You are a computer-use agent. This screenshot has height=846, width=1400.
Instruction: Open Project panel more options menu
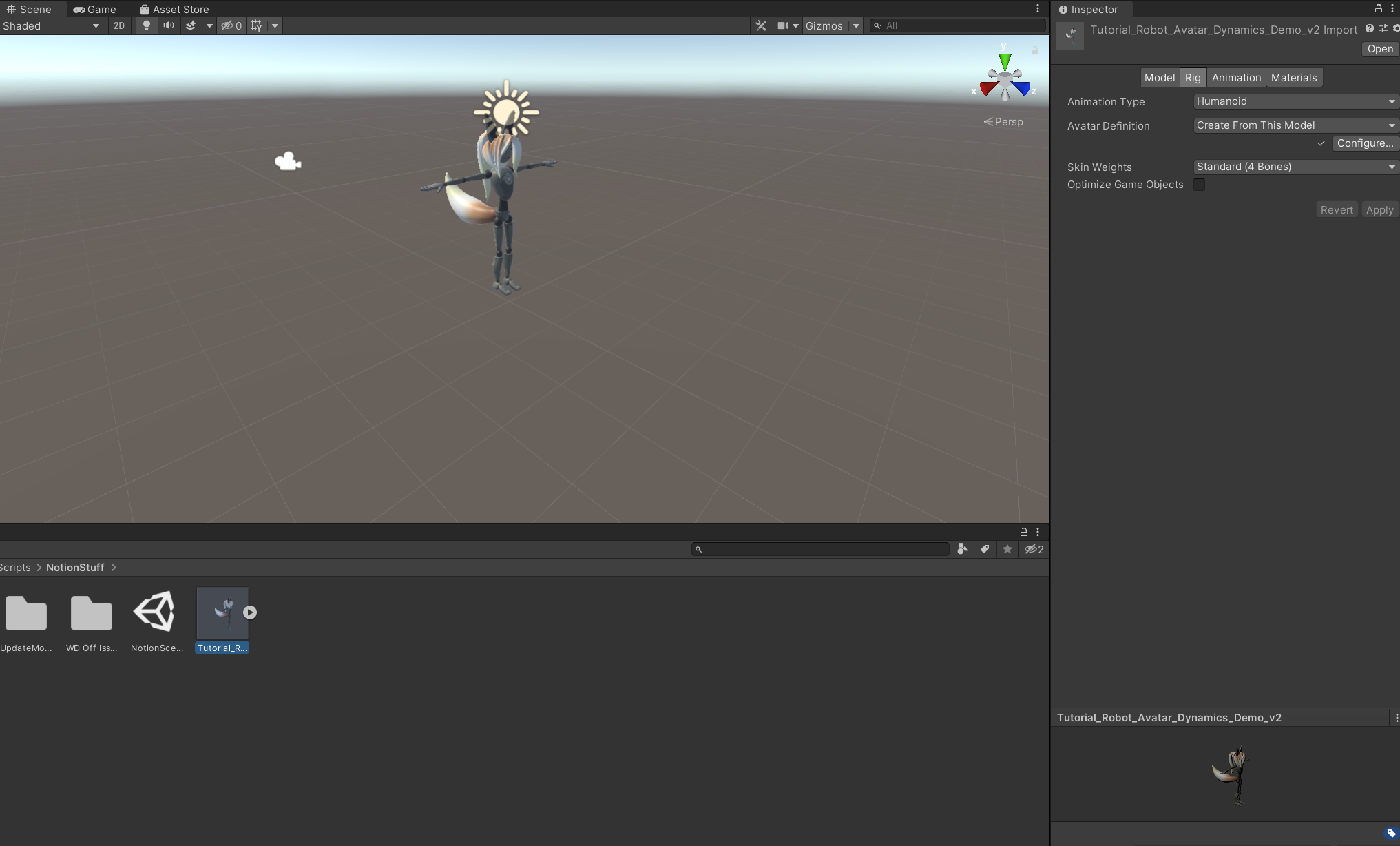pos(1038,532)
